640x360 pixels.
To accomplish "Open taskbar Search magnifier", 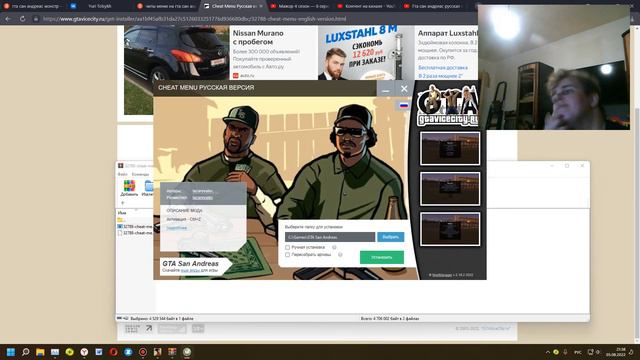I will point(25,352).
